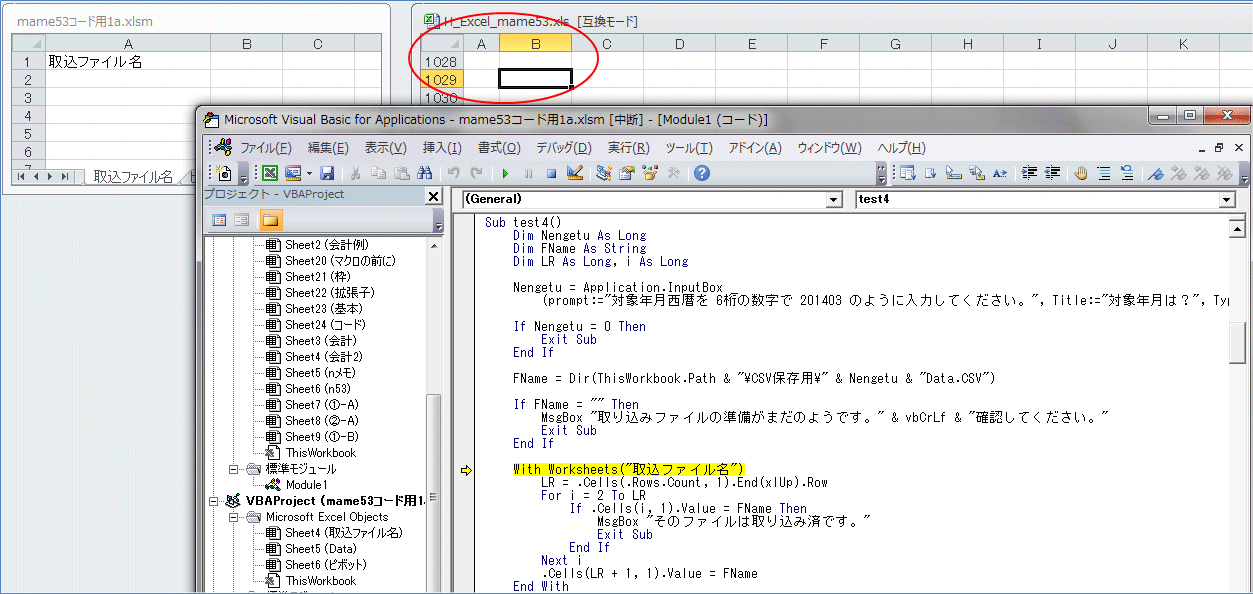Open the (General) object dropdown

pos(834,200)
